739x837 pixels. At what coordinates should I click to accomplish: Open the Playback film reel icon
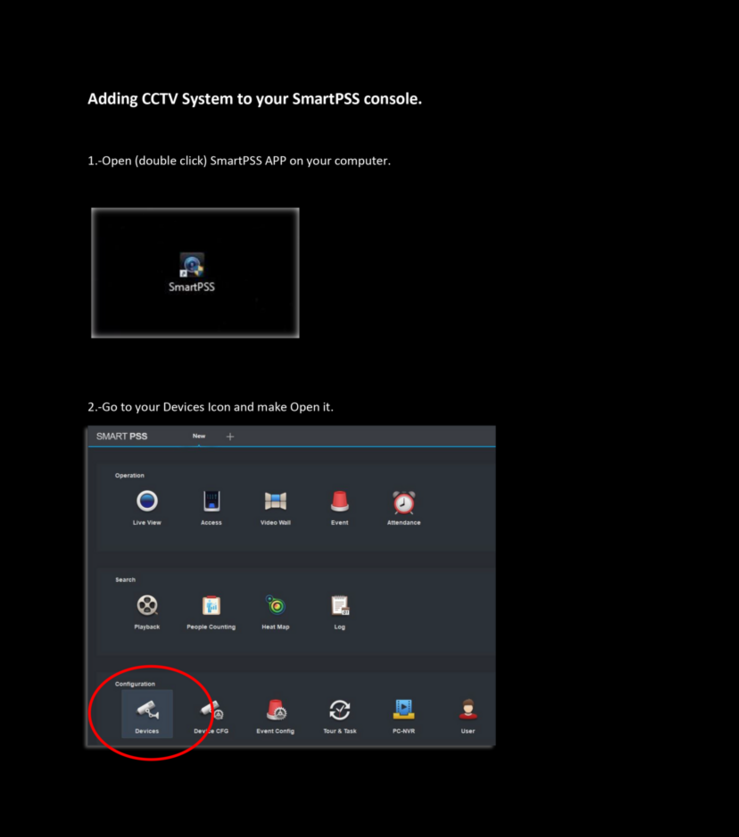[147, 605]
